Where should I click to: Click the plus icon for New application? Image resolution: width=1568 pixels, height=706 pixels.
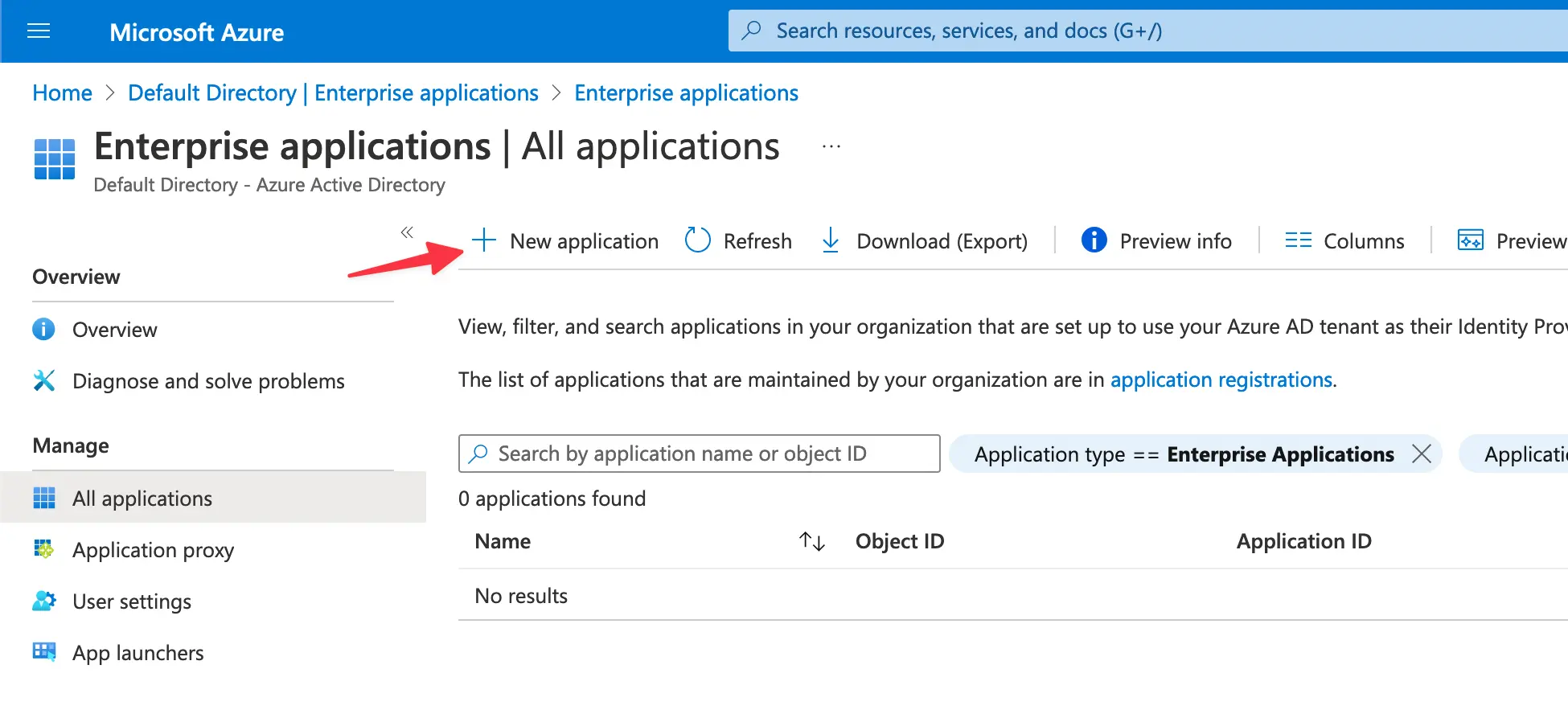coord(483,240)
